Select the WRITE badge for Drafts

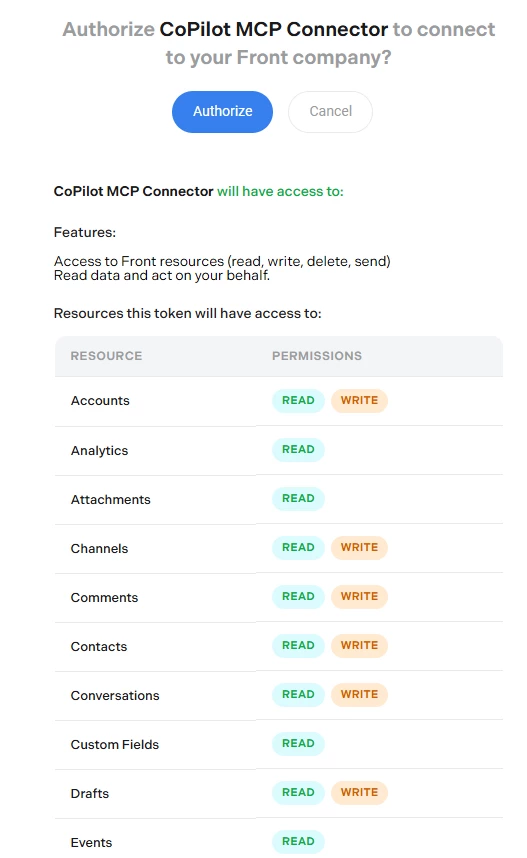[360, 792]
